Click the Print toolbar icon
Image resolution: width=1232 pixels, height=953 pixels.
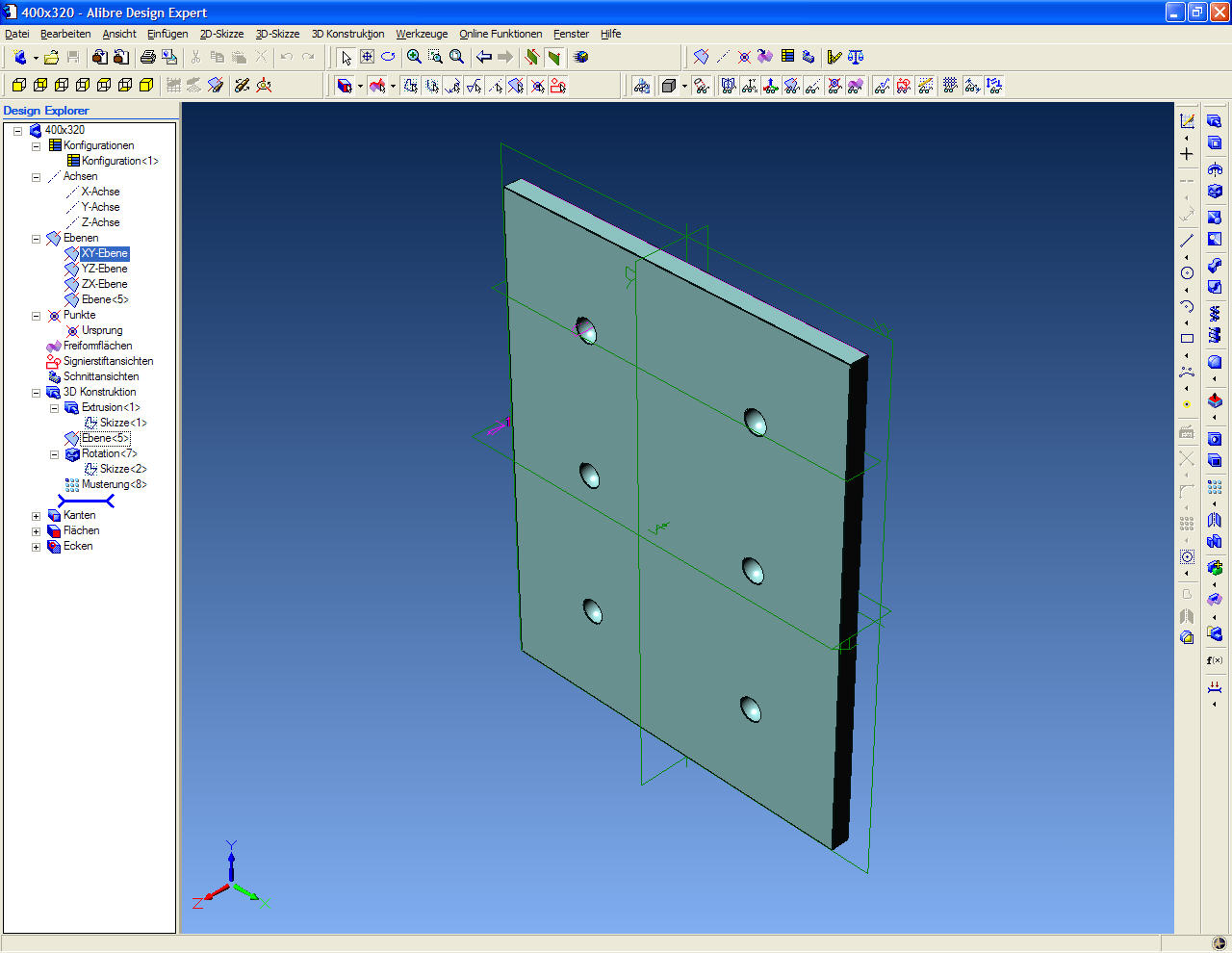(x=148, y=58)
